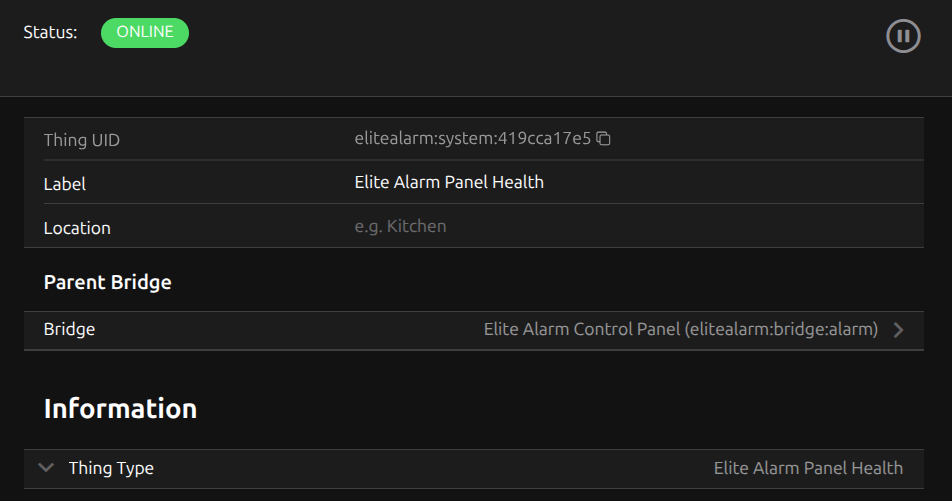
Task: Click the 'Thing Type' row label
Action: pyautogui.click(x=111, y=468)
